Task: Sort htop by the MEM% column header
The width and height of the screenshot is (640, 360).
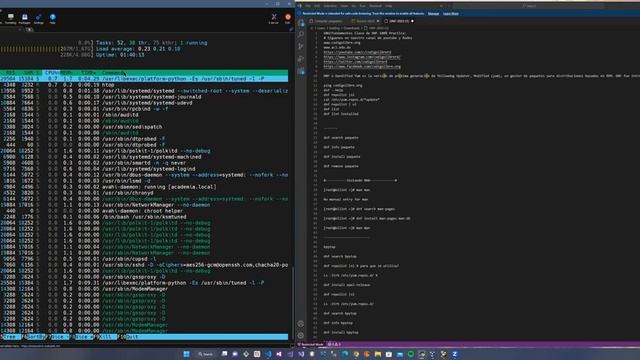Action: 67,73
